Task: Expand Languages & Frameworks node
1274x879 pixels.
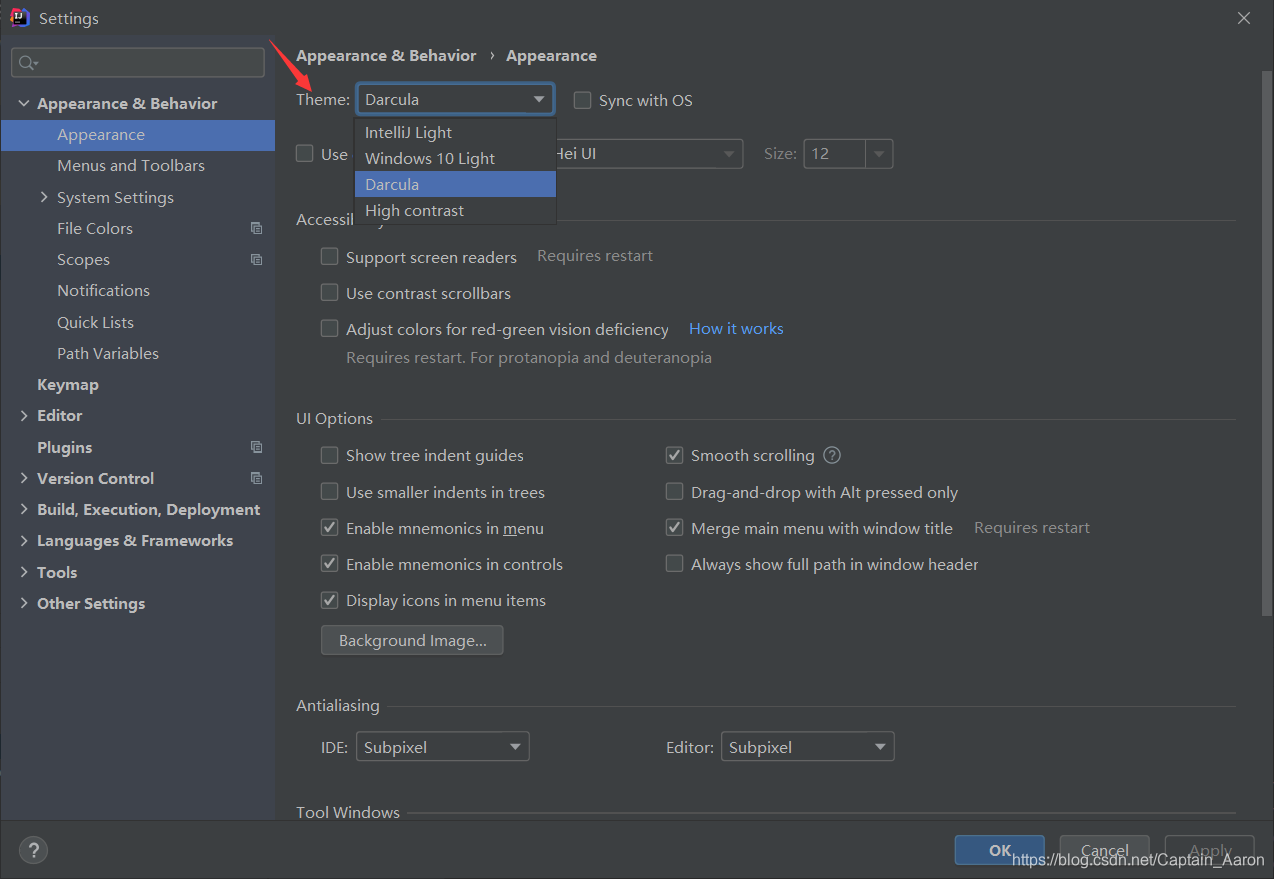Action: 24,540
